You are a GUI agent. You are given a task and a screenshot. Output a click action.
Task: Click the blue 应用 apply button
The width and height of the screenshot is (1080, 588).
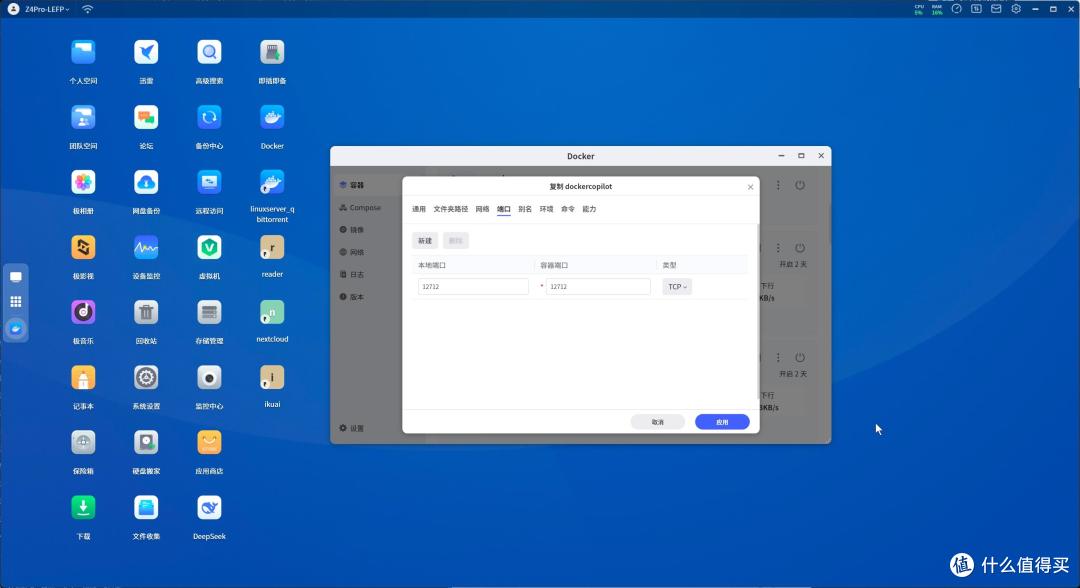pos(722,422)
